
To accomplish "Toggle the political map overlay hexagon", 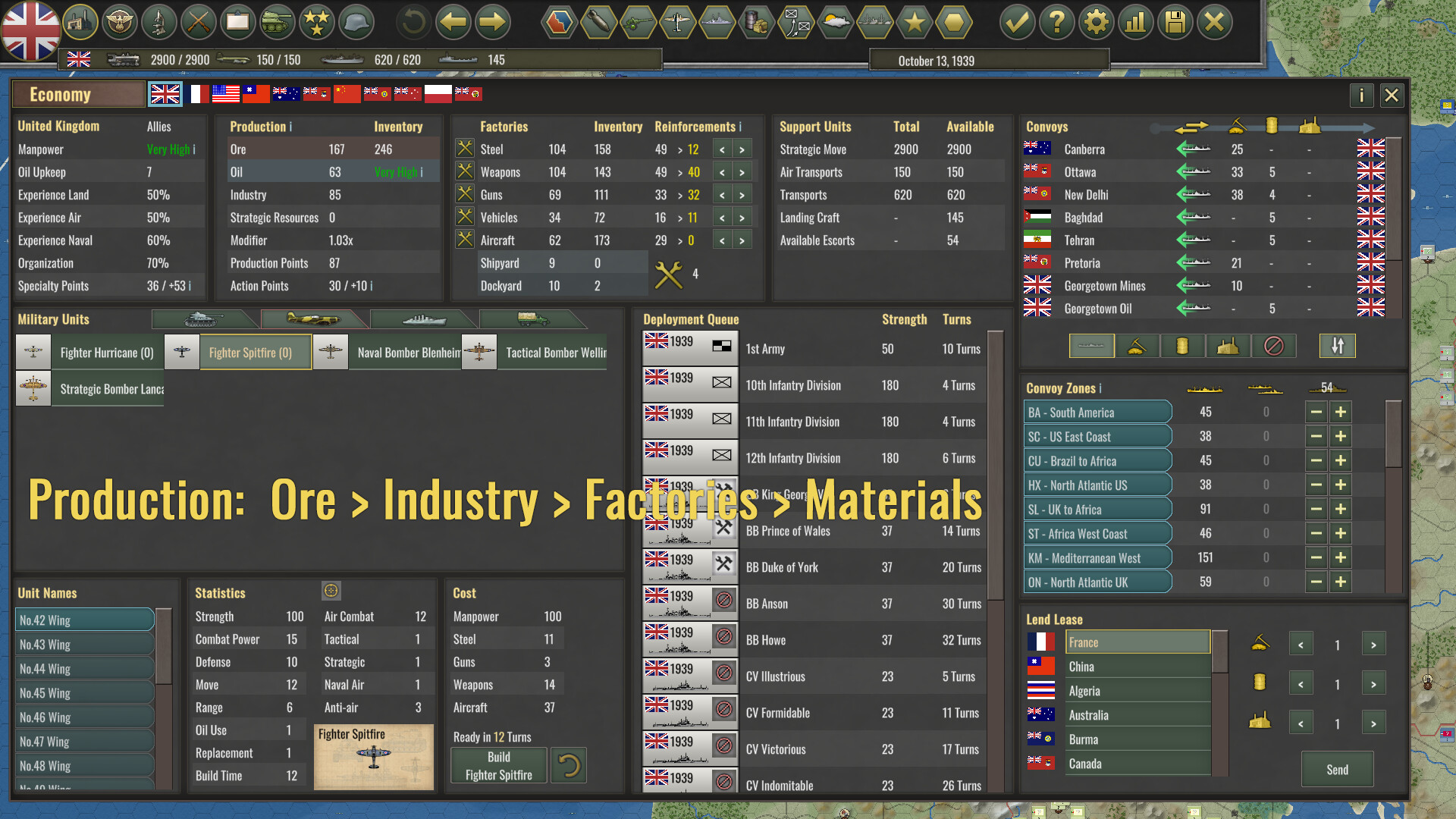I will point(559,22).
